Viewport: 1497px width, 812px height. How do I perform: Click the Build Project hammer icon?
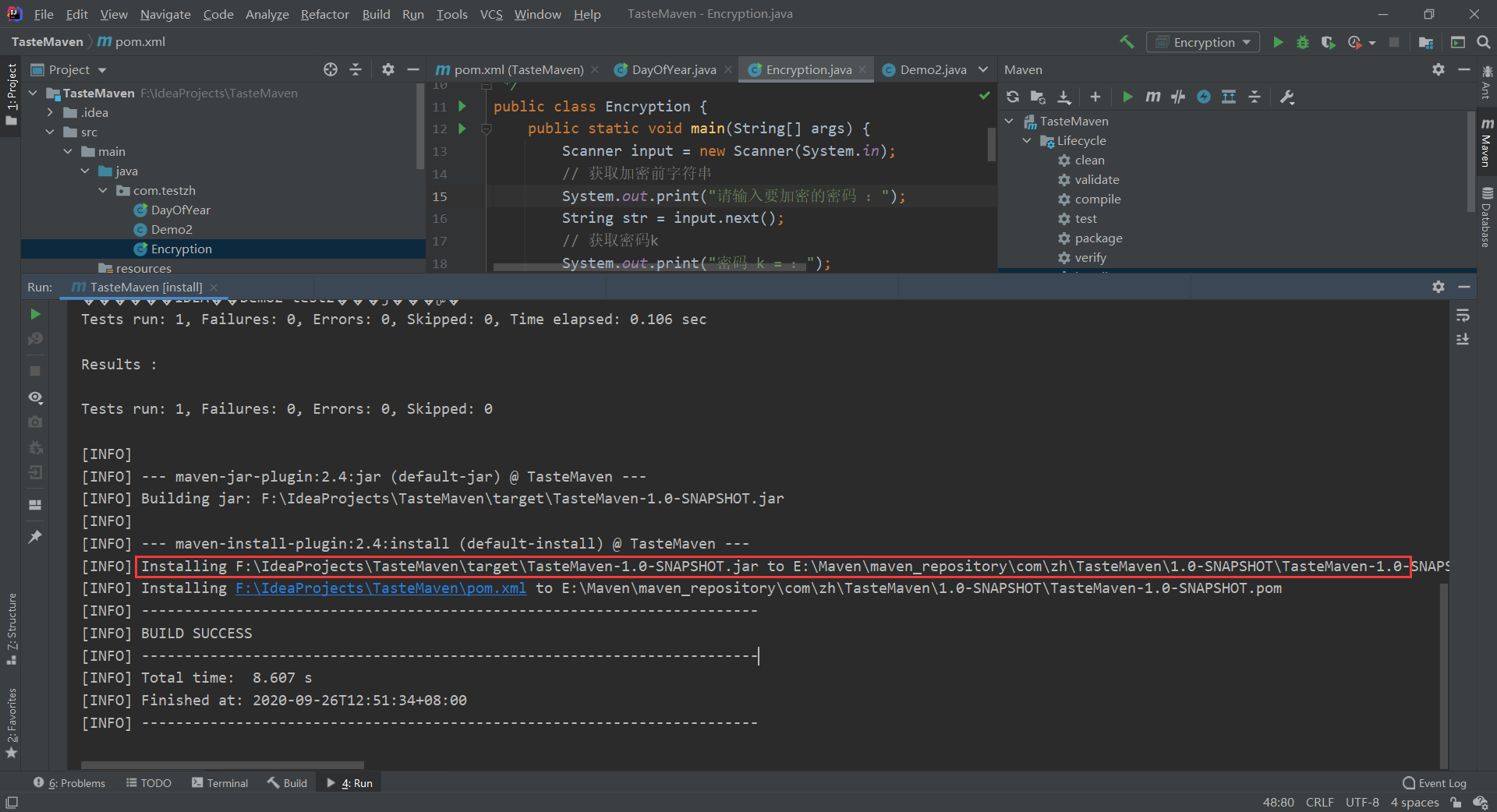pyautogui.click(x=1127, y=42)
